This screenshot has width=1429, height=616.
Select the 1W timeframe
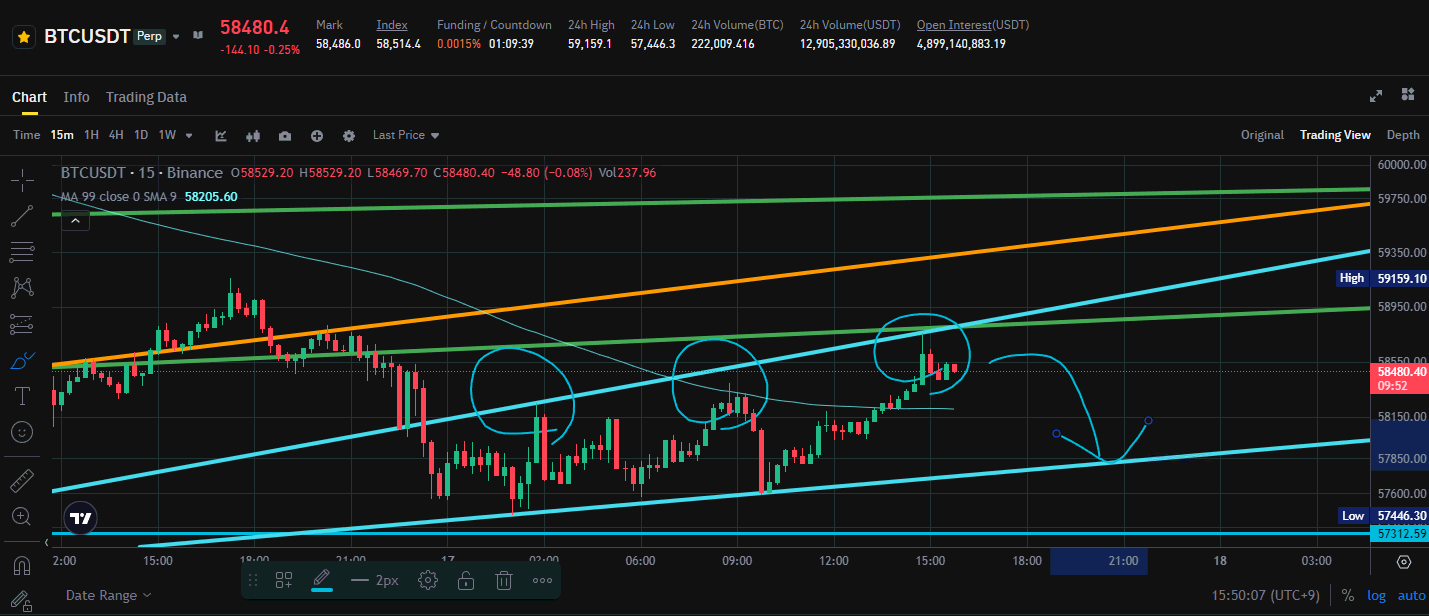pyautogui.click(x=167, y=135)
